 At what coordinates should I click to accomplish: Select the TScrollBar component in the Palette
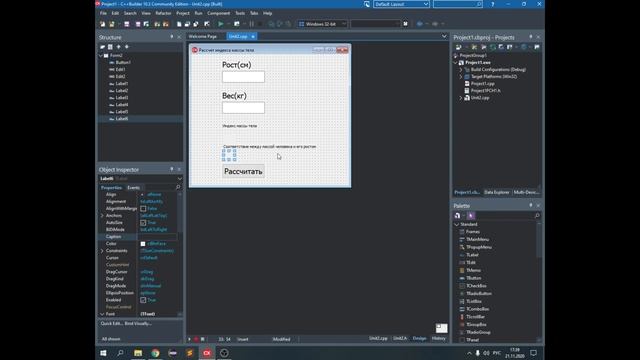point(475,317)
